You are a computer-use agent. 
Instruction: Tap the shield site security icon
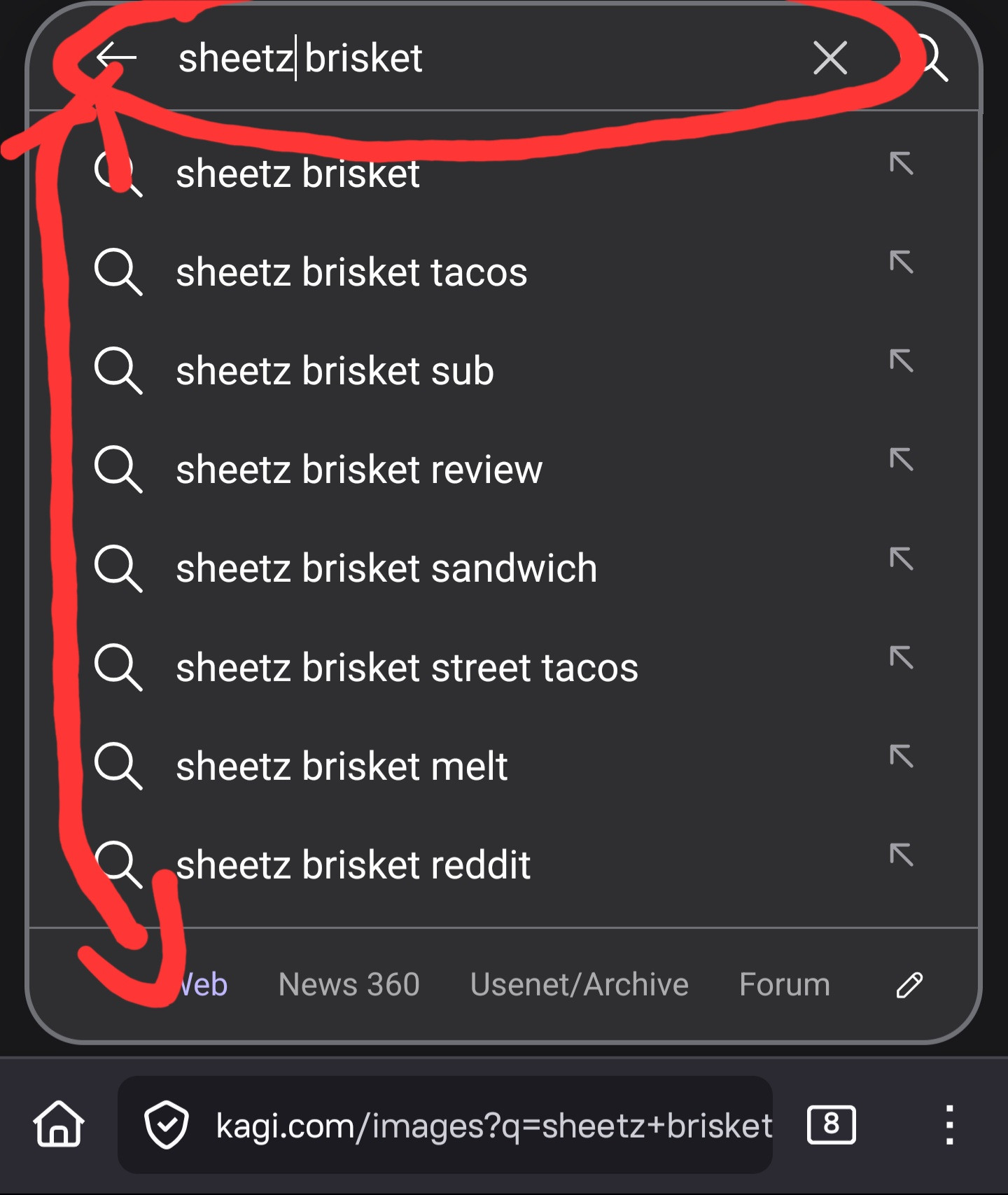[166, 1125]
